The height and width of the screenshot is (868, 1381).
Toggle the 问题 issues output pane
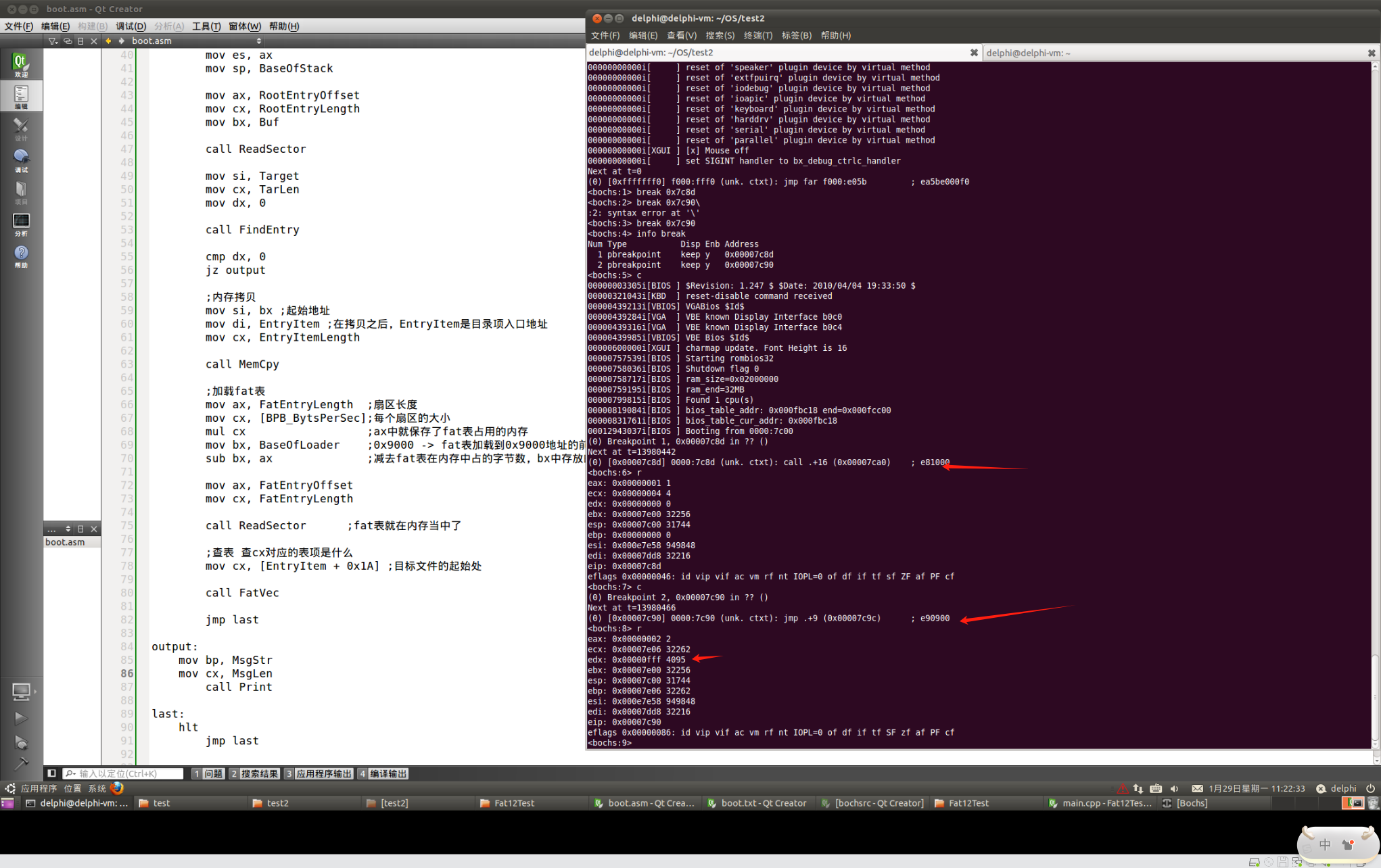pos(208,773)
